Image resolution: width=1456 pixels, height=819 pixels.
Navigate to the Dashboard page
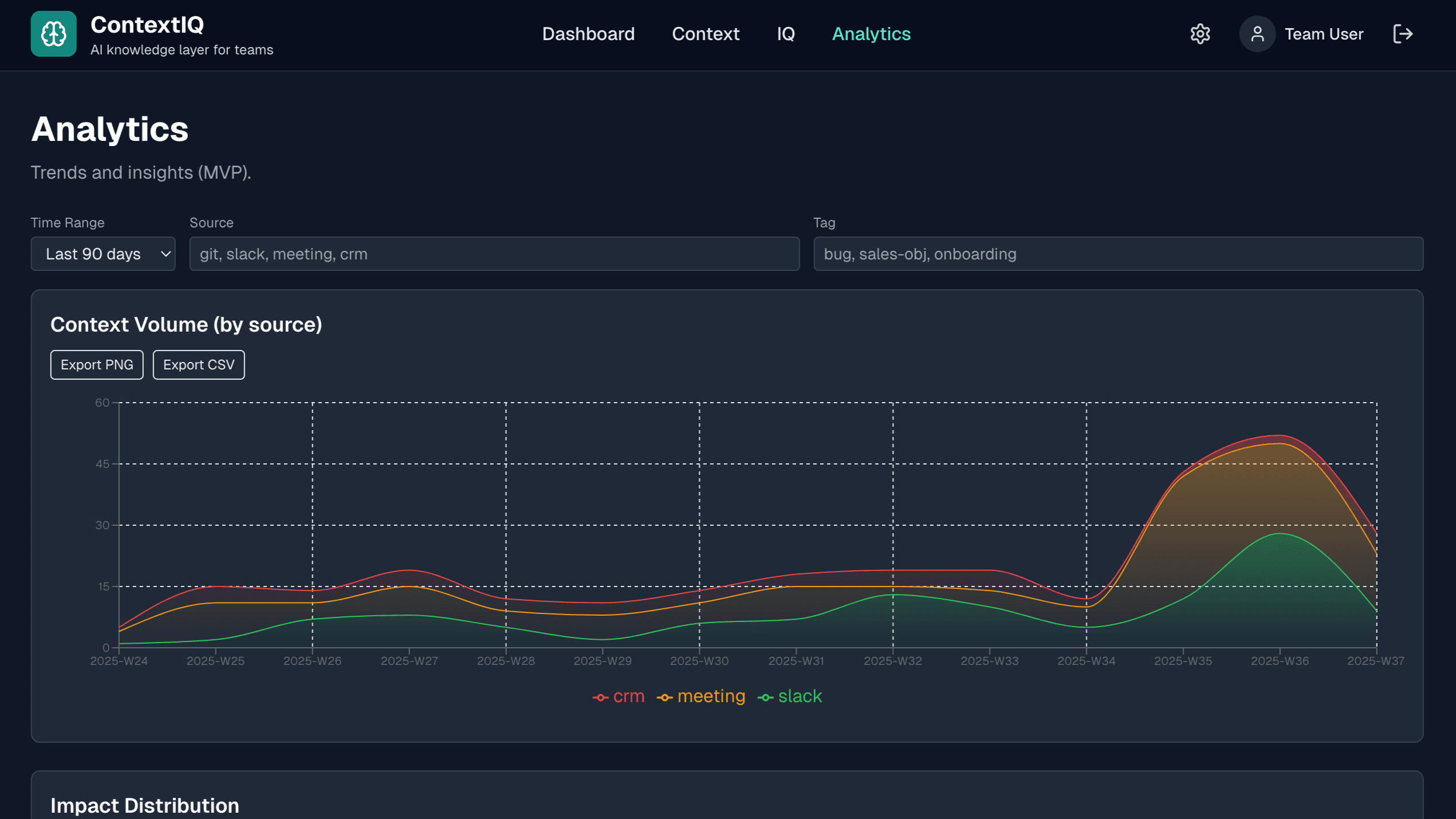tap(588, 34)
